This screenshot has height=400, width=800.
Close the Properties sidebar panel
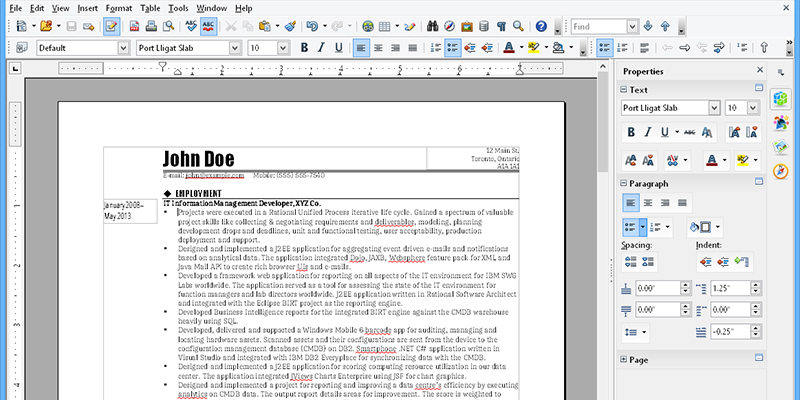[x=760, y=70]
